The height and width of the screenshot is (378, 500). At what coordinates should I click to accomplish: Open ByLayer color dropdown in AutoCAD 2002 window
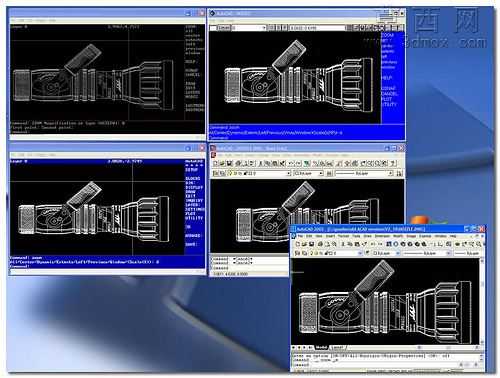[x=398, y=253]
